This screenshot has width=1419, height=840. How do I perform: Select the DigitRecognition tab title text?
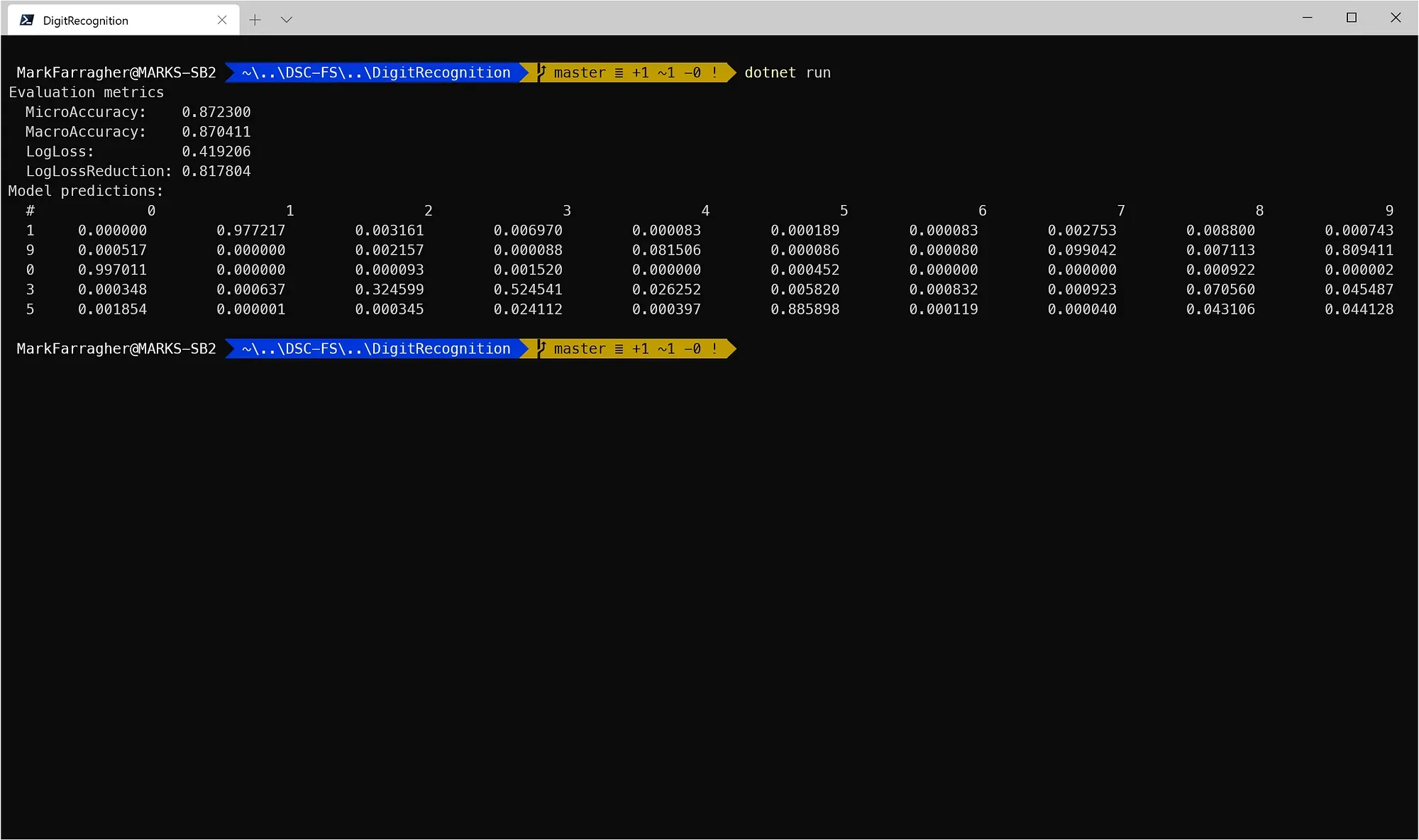click(85, 20)
